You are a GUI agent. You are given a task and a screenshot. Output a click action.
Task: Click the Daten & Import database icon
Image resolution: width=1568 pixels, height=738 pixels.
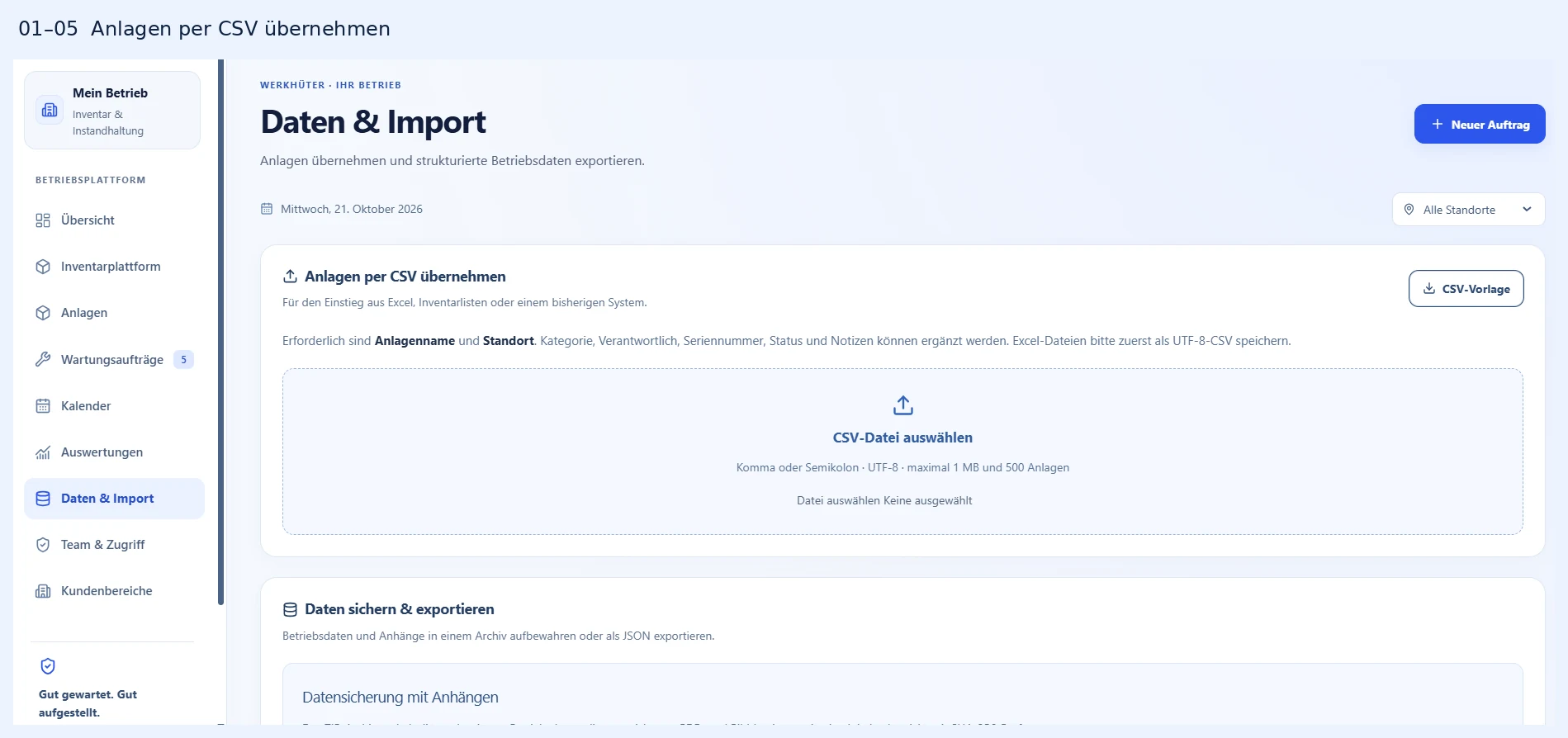pos(43,499)
